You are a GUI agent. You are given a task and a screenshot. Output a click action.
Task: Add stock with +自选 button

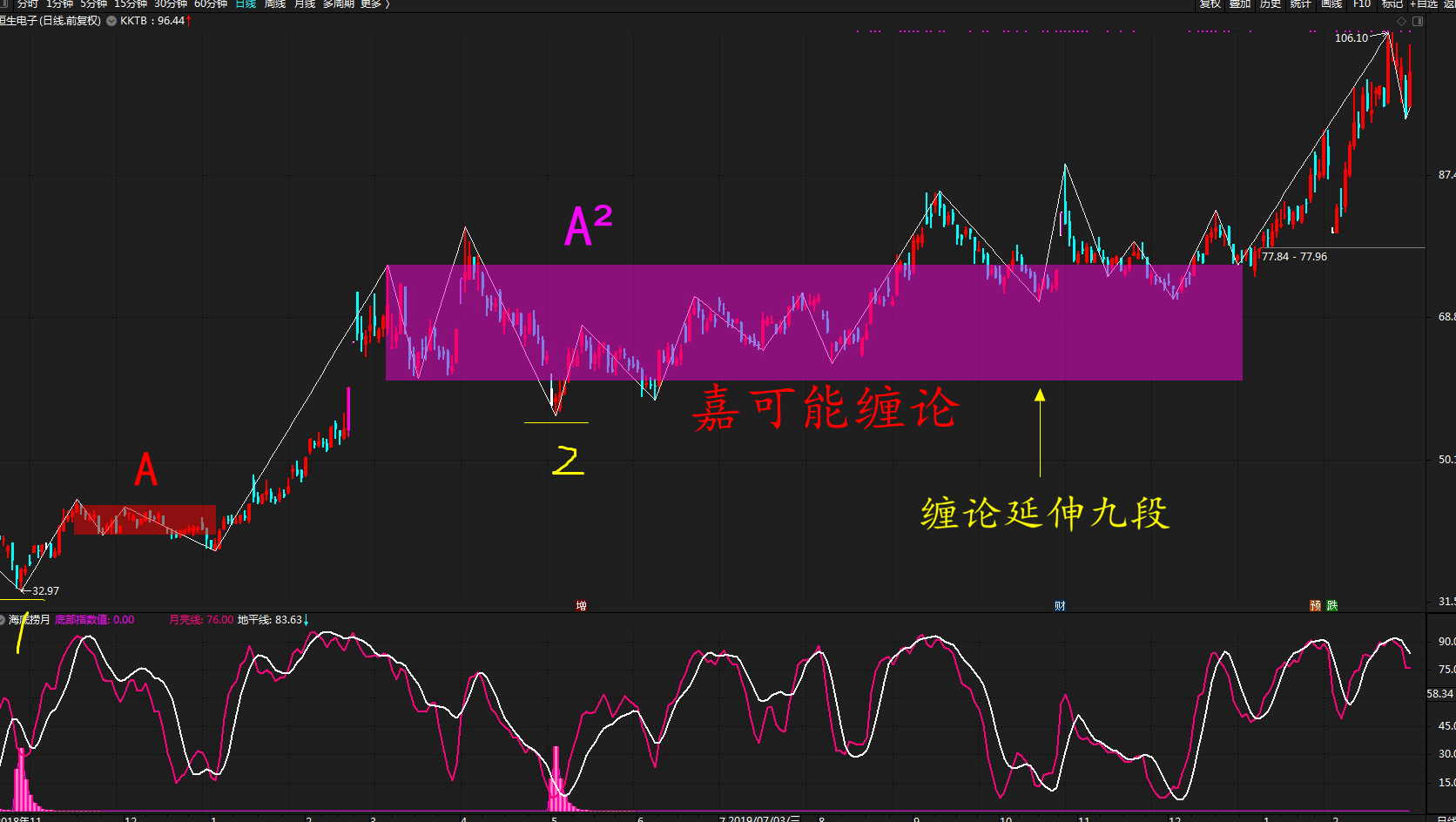[x=1424, y=3]
